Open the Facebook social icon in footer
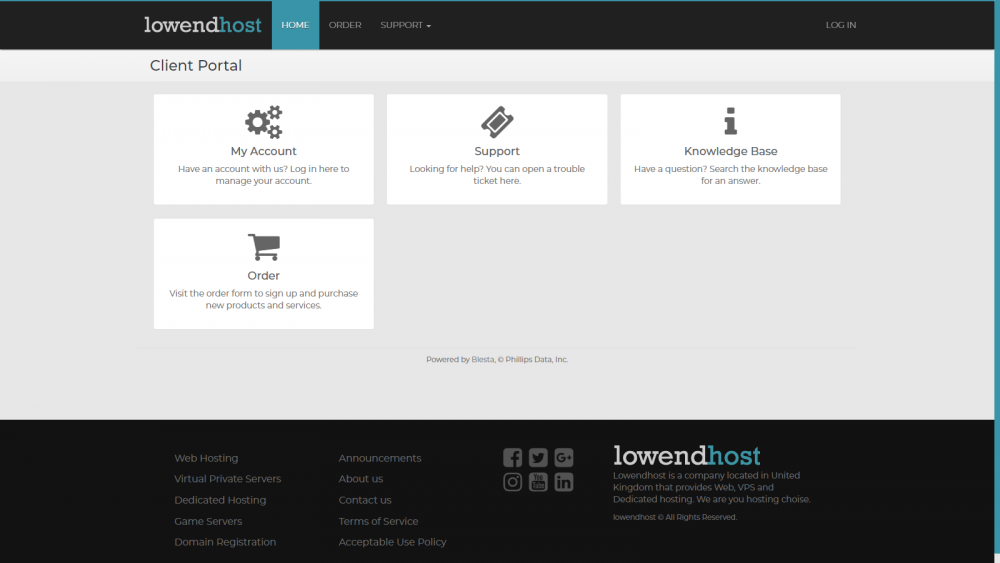The image size is (1000, 563). pyautogui.click(x=512, y=457)
